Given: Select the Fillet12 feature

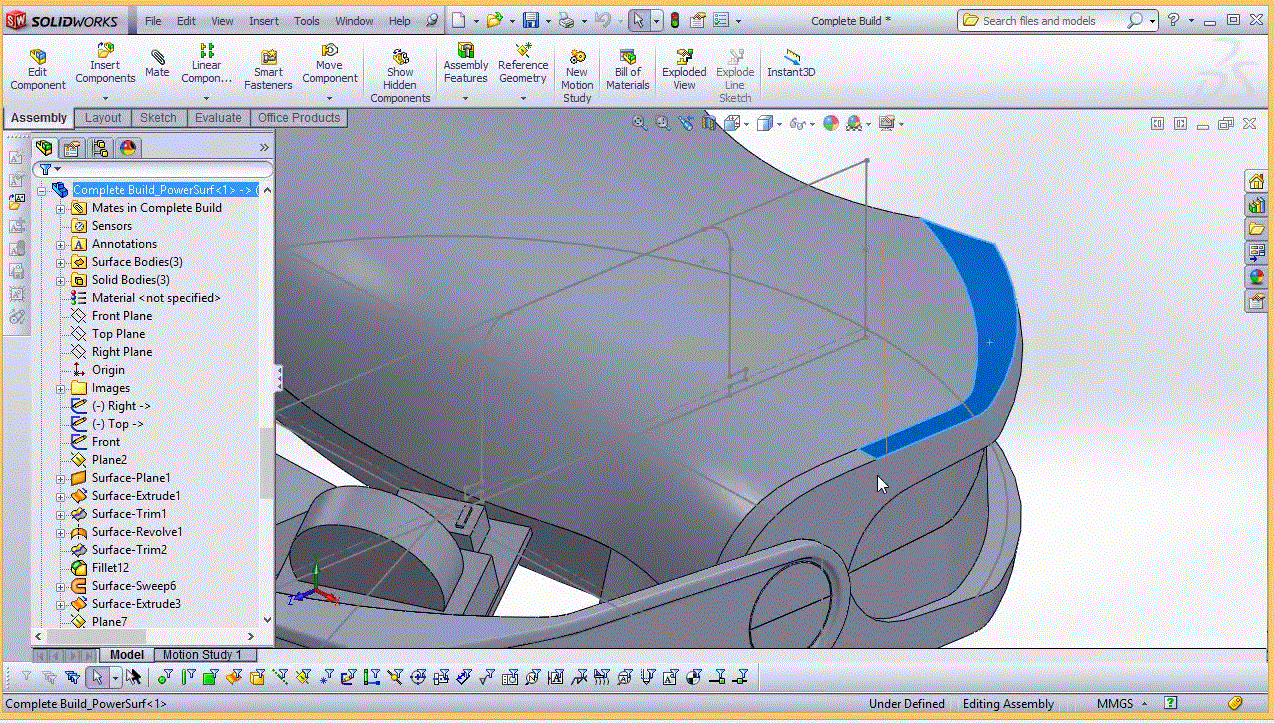Looking at the screenshot, I should click(110, 568).
